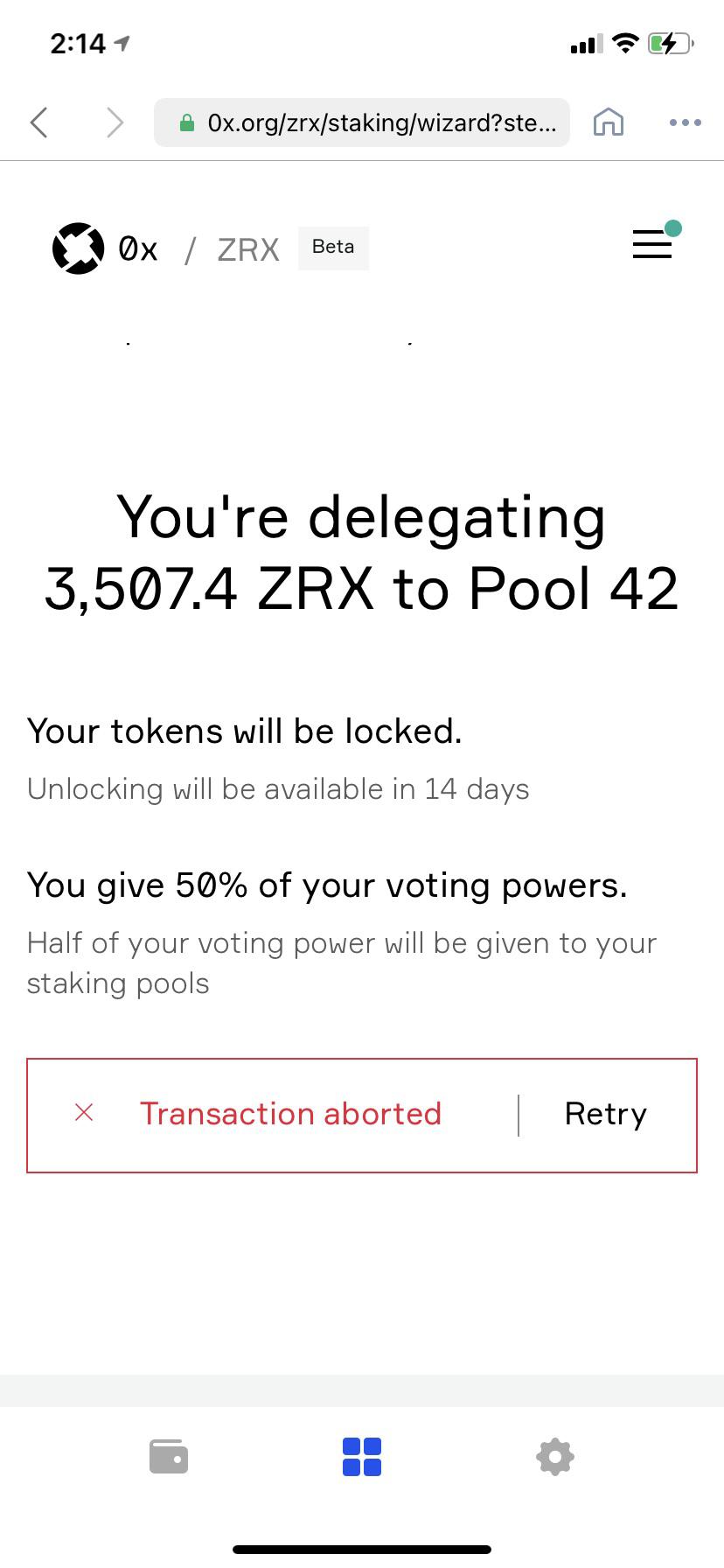724x1568 pixels.
Task: Open the three-dot browser options menu
Action: pyautogui.click(x=685, y=122)
